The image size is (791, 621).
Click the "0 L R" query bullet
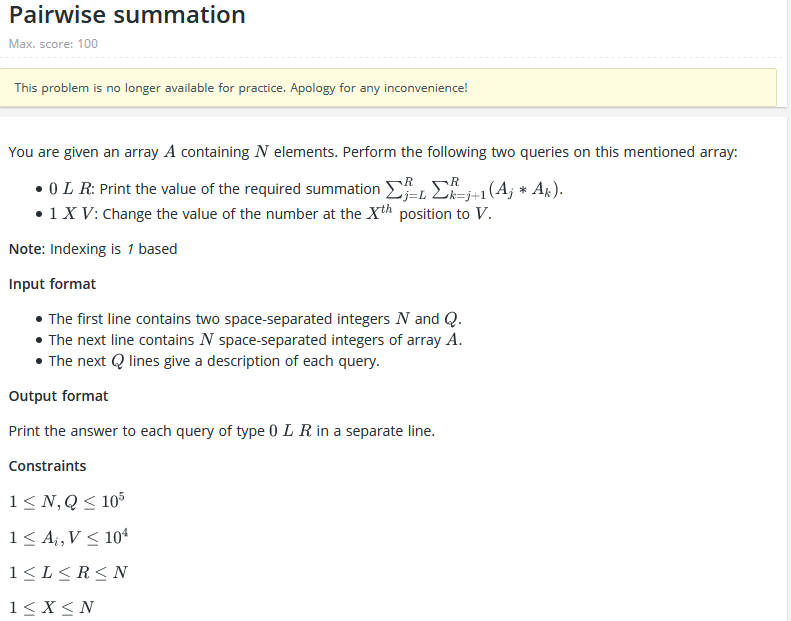[306, 189]
